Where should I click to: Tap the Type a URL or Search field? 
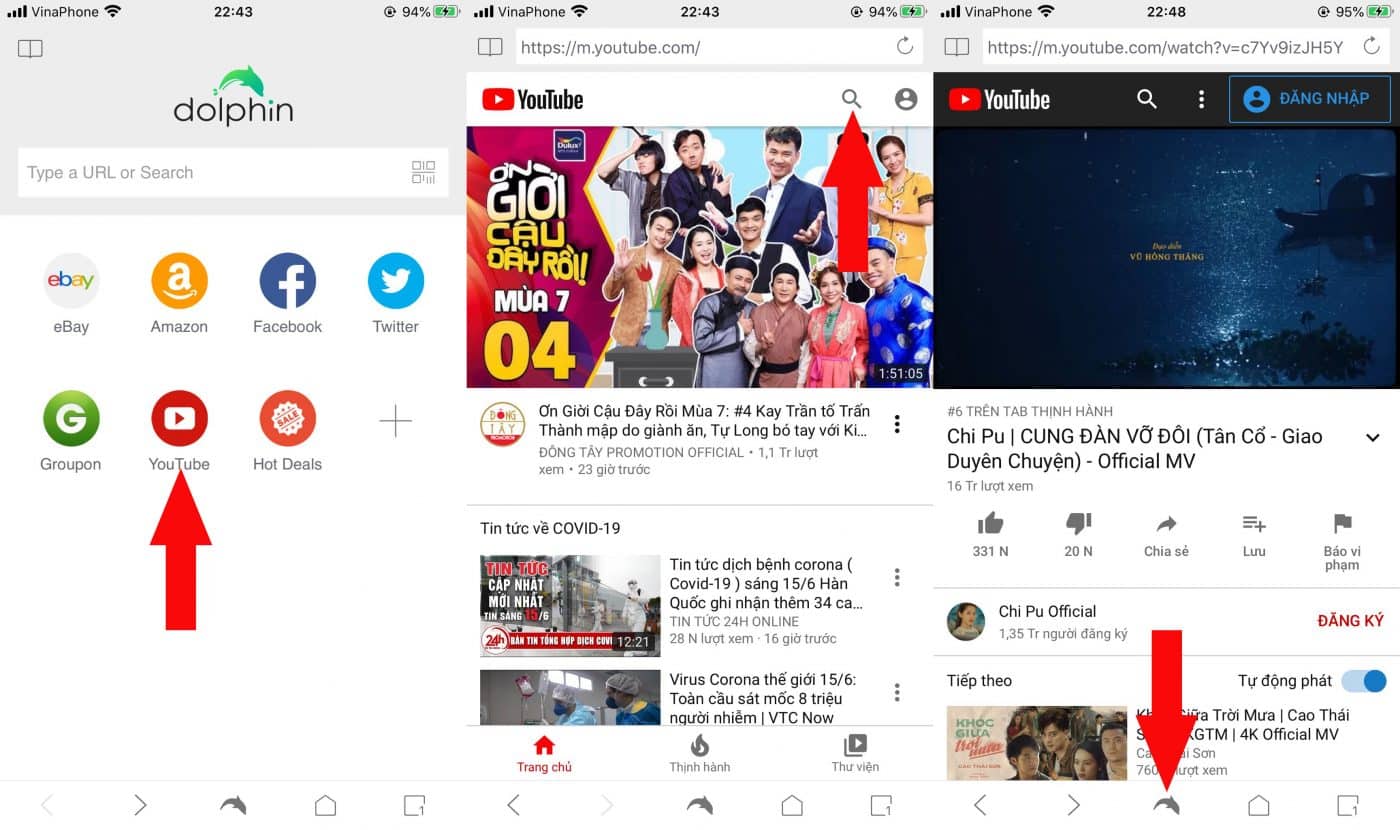point(200,172)
